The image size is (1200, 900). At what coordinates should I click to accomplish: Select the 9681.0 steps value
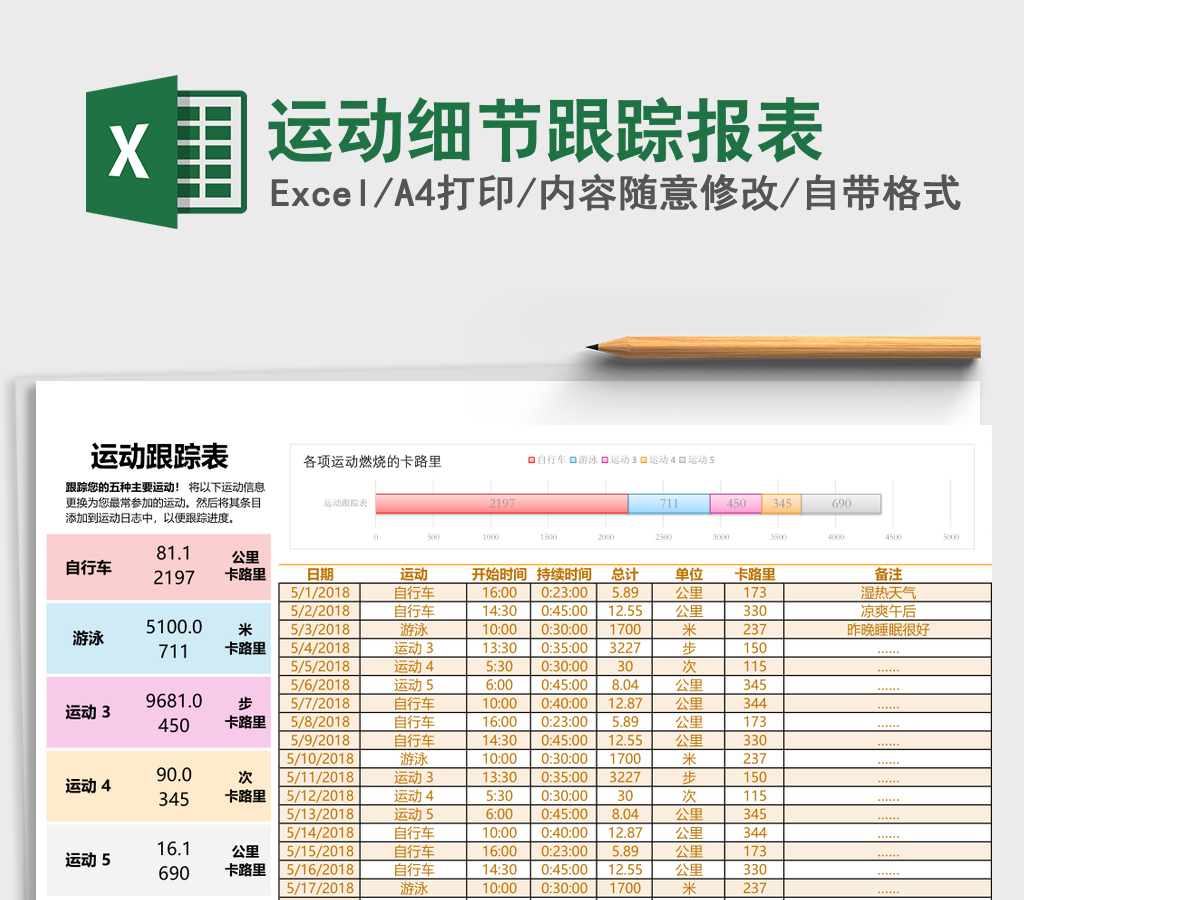[x=174, y=701]
